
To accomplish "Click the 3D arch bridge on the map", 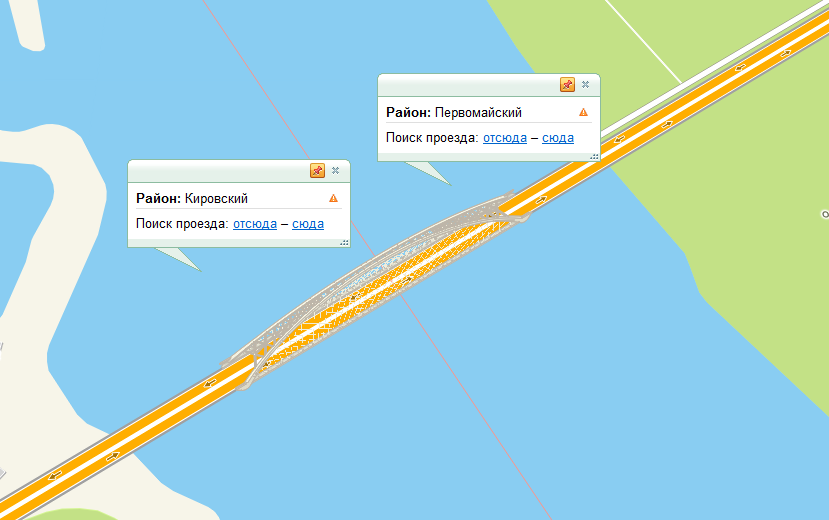I will pyautogui.click(x=373, y=290).
